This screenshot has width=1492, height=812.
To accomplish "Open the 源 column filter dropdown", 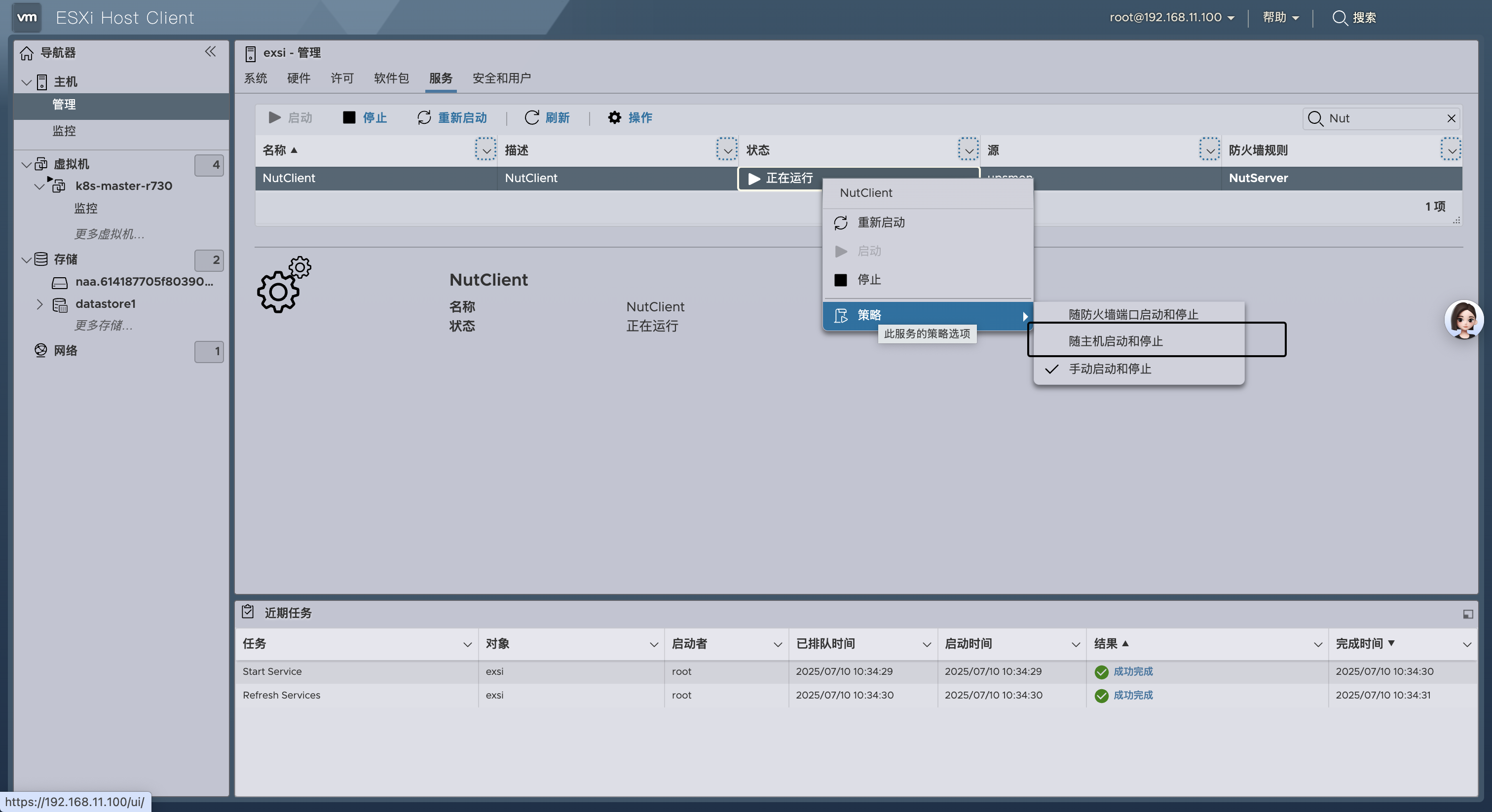I will pos(1209,149).
